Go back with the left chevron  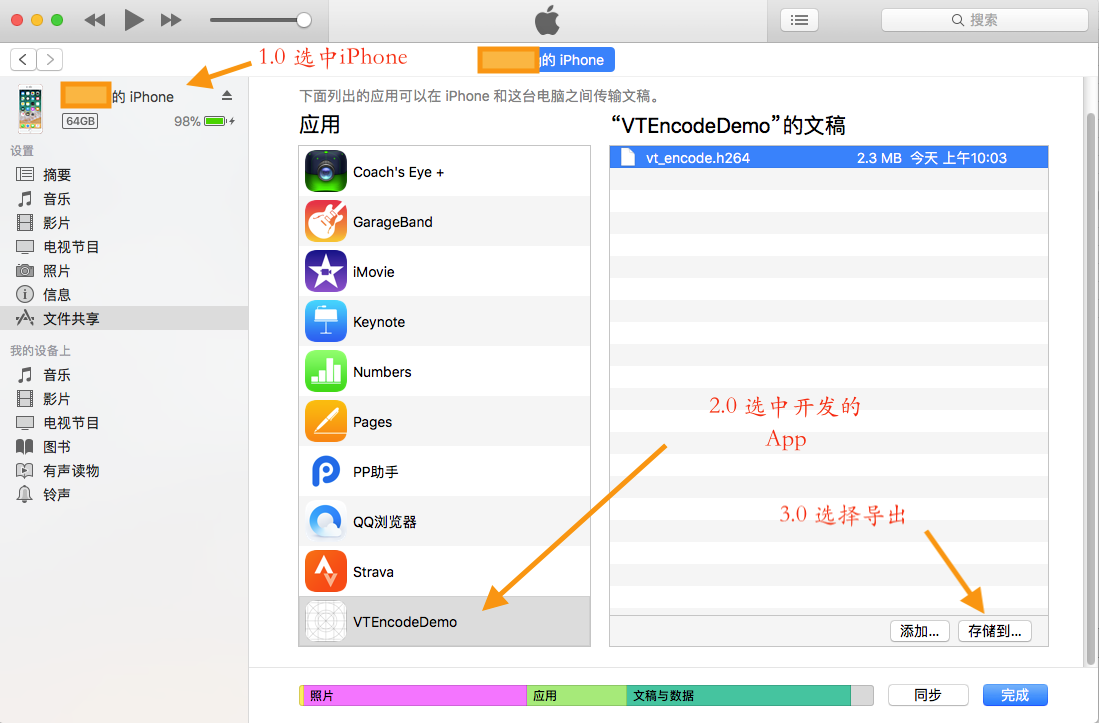[23, 60]
